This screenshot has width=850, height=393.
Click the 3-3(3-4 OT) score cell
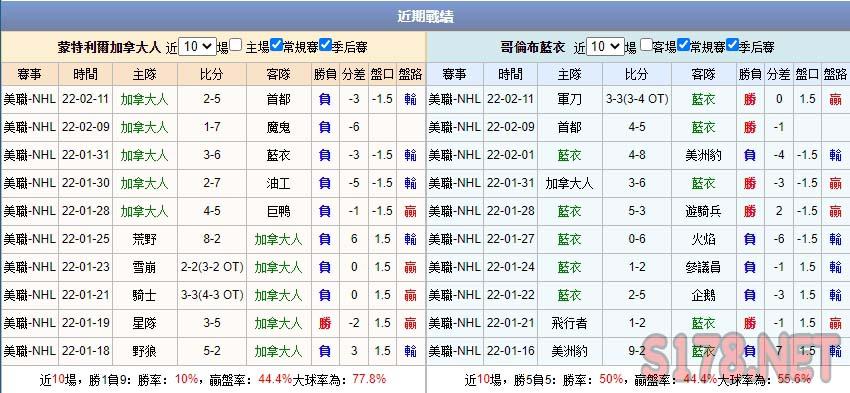[637, 99]
